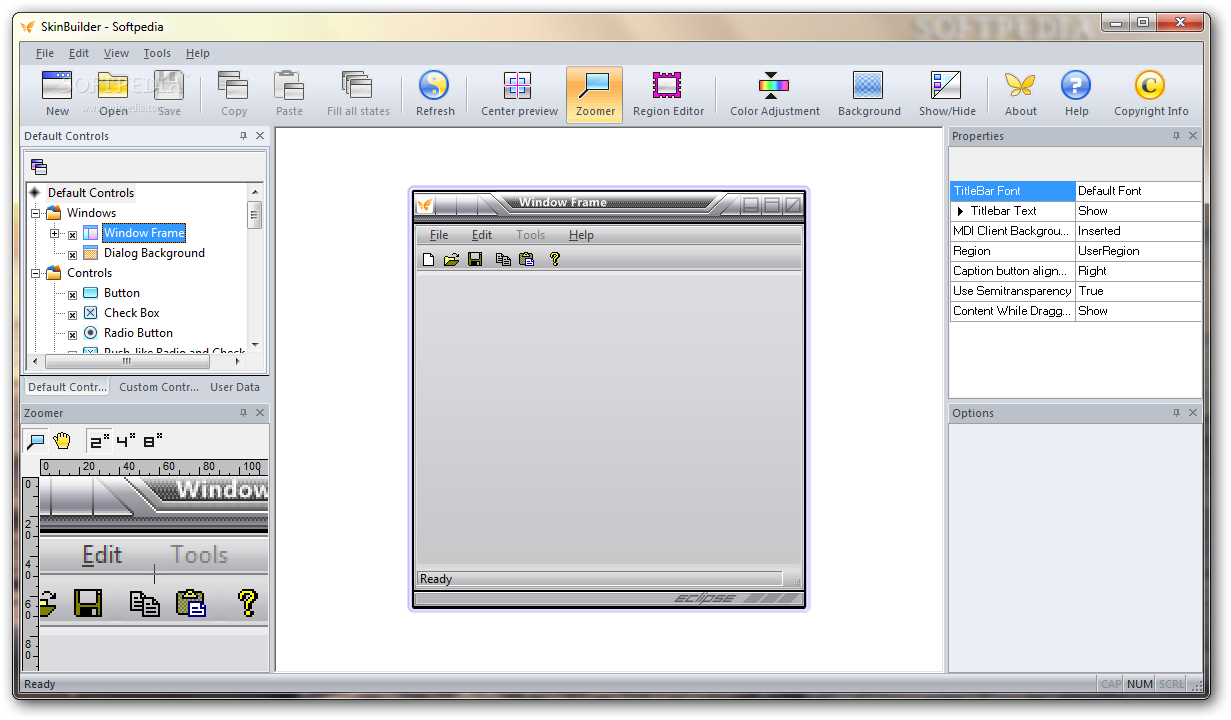Click the open folder icon in preview window
Image resolution: width=1231 pixels, height=720 pixels.
click(x=452, y=260)
